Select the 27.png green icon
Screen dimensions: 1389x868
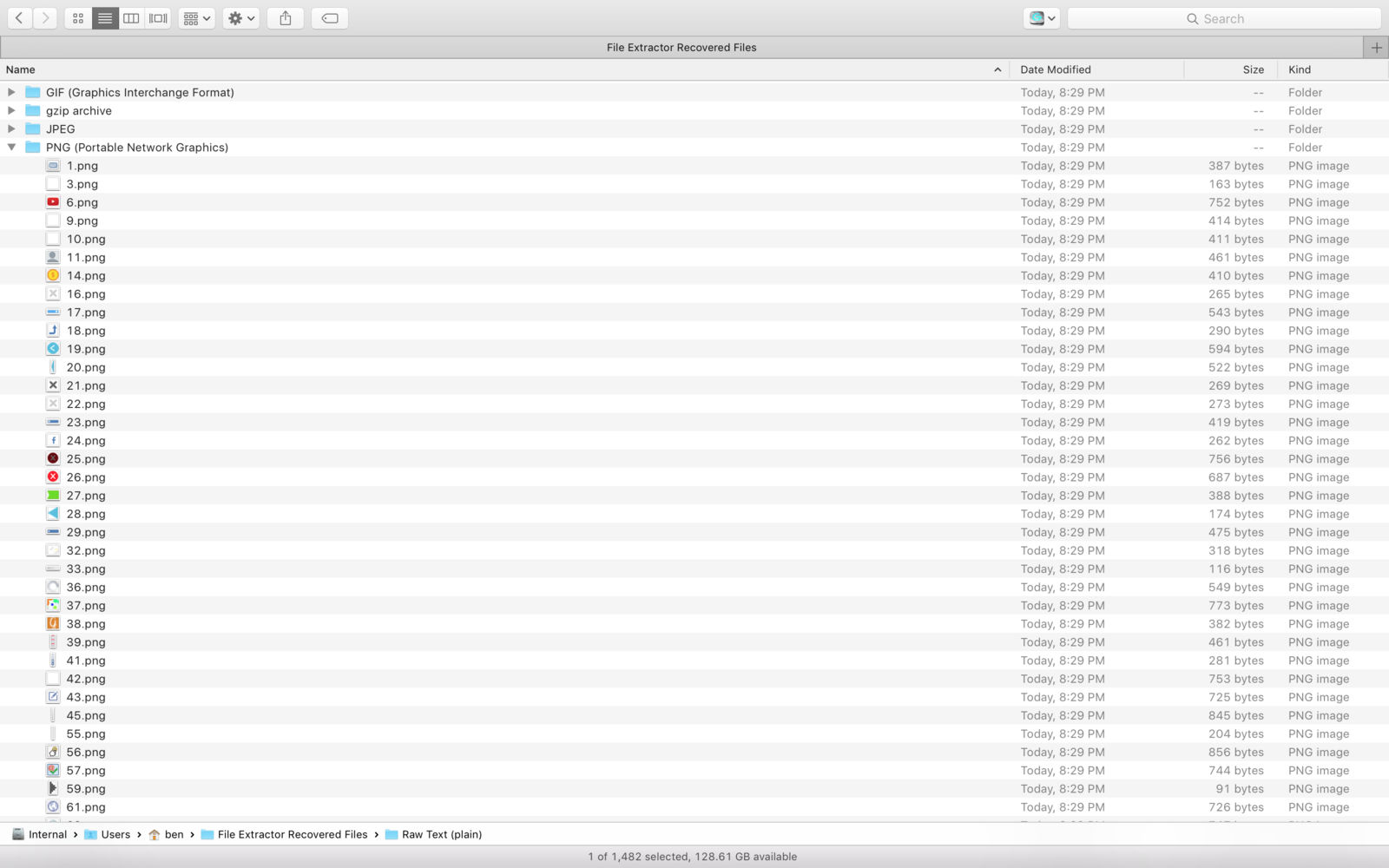[x=53, y=496]
